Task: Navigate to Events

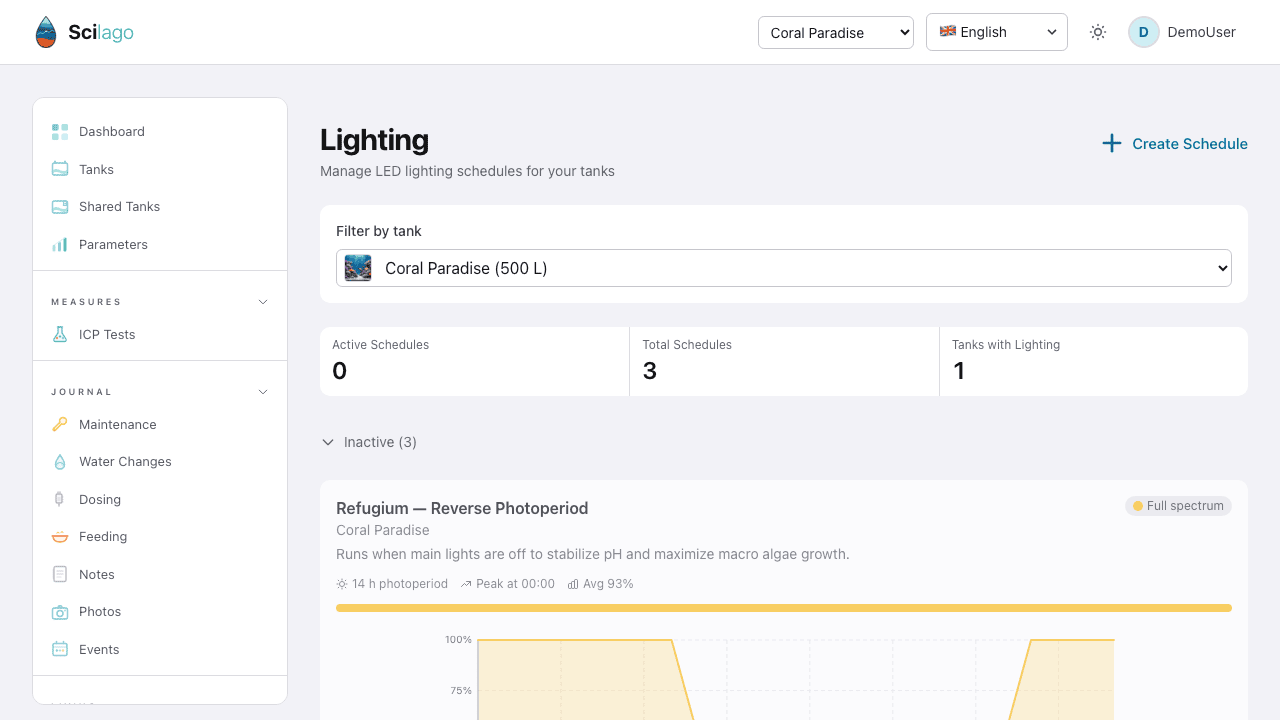Action: pyautogui.click(x=160, y=649)
